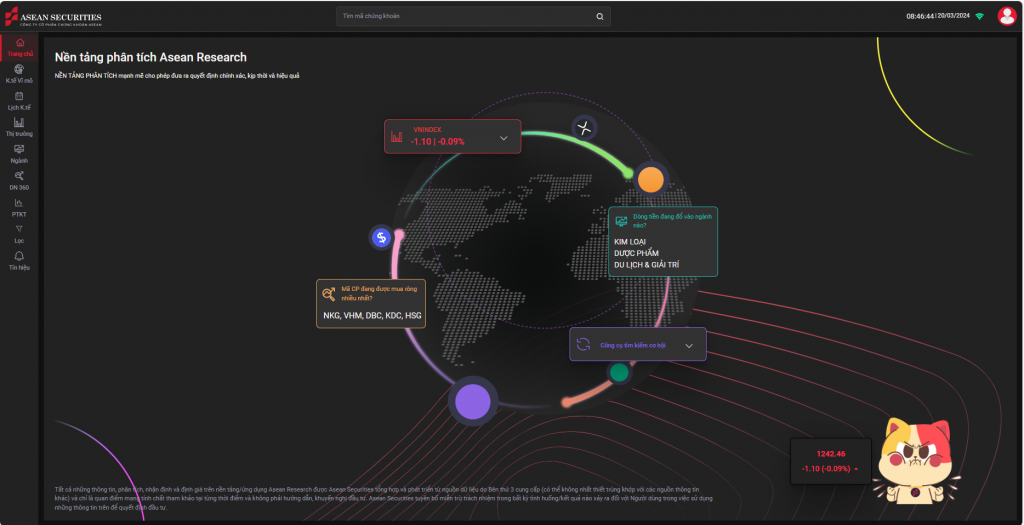Click the VNINDEX bar chart icon
Viewport: 1024px width, 525px height.
pyautogui.click(x=396, y=136)
